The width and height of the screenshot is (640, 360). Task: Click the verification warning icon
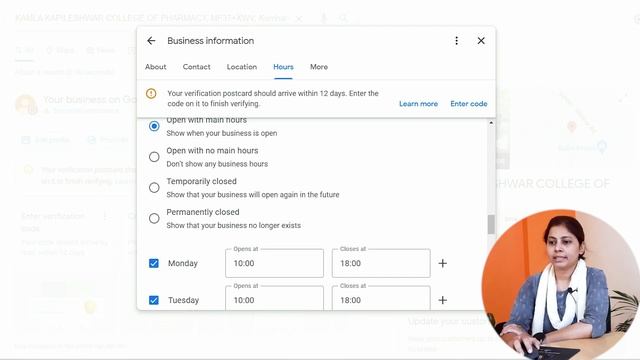pyautogui.click(x=151, y=93)
